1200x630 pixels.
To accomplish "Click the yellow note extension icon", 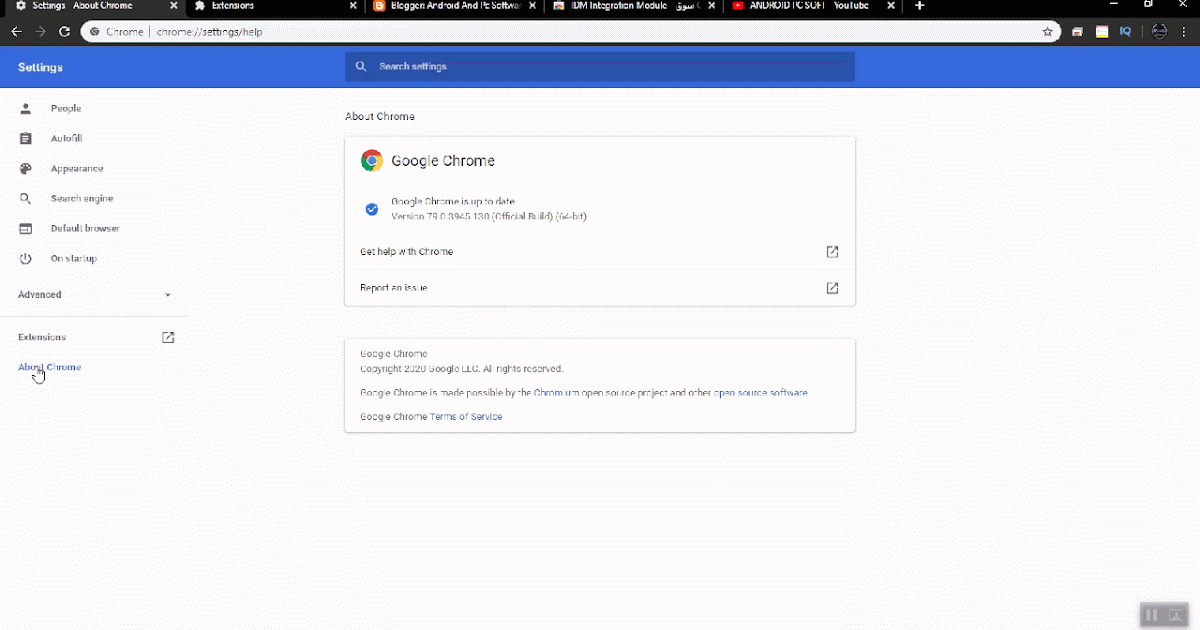I will click(1102, 32).
